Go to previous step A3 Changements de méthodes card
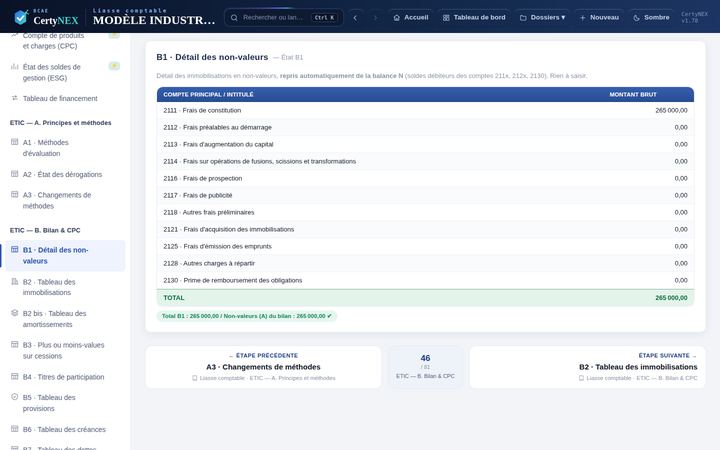 (263, 367)
